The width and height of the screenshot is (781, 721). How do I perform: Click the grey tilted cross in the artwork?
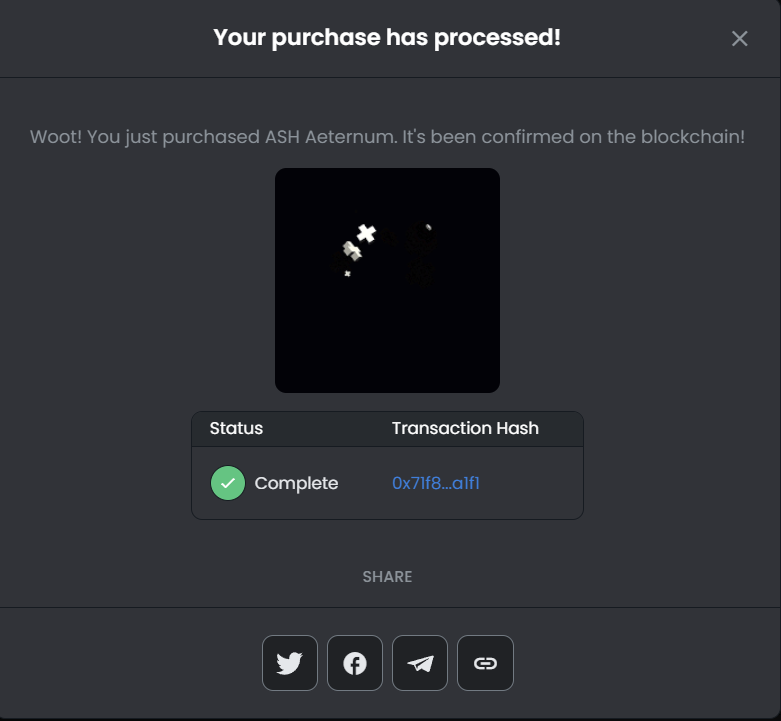pyautogui.click(x=352, y=250)
